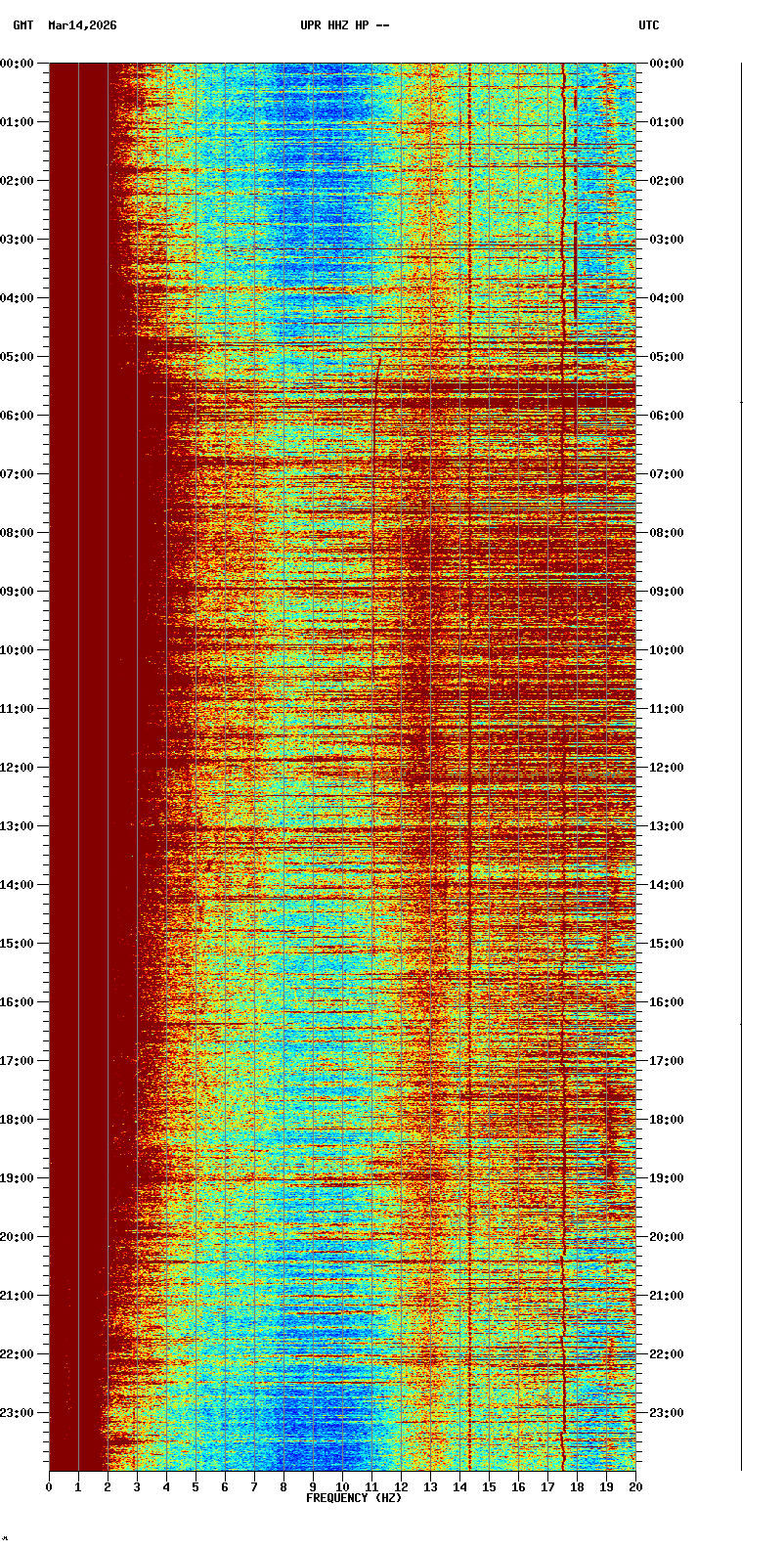Viewport: 784px width, 1549px height.
Task: Click the Mar14,2026 date text
Action: (82, 25)
